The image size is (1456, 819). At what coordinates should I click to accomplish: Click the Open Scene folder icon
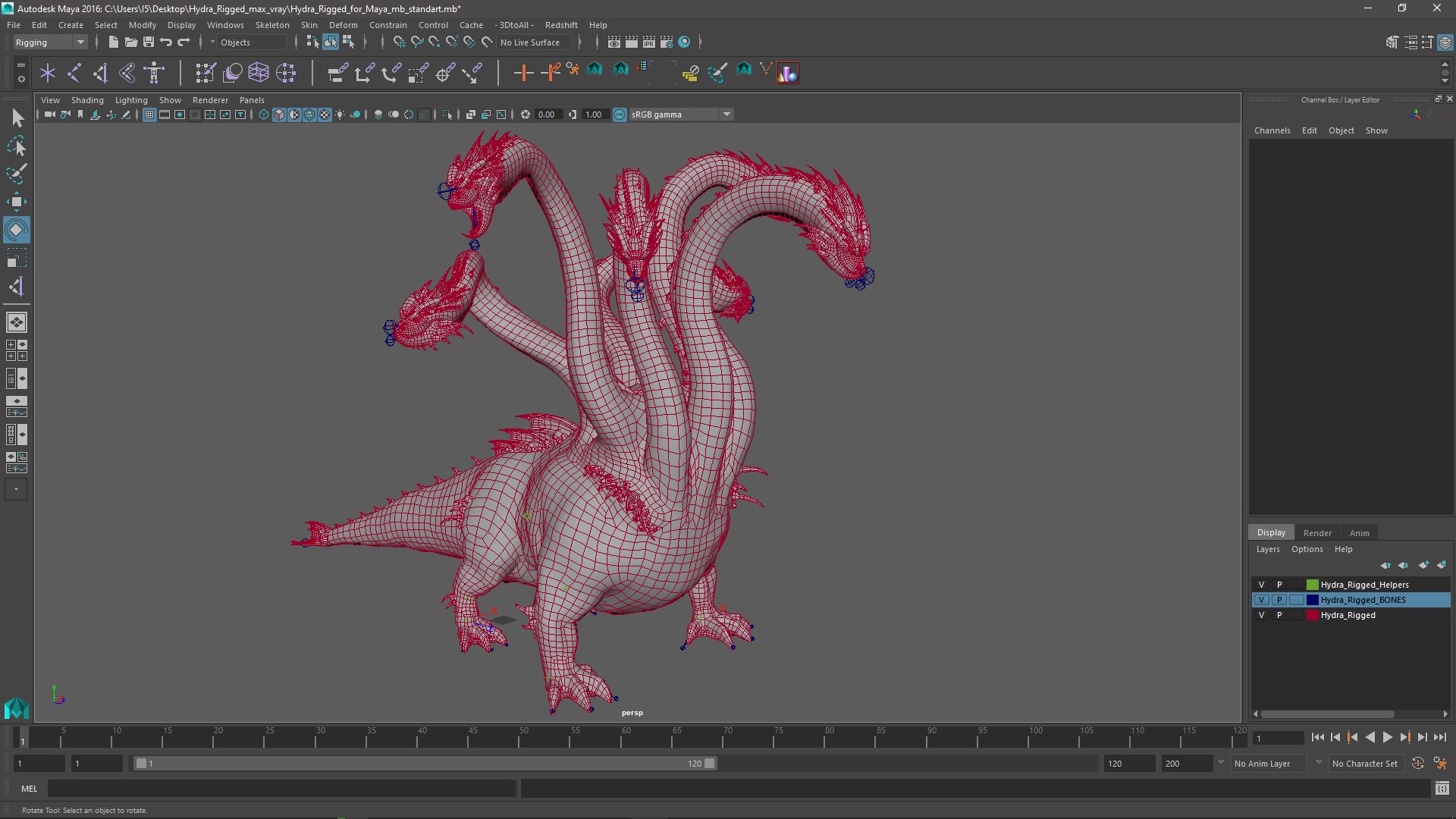coord(130,42)
